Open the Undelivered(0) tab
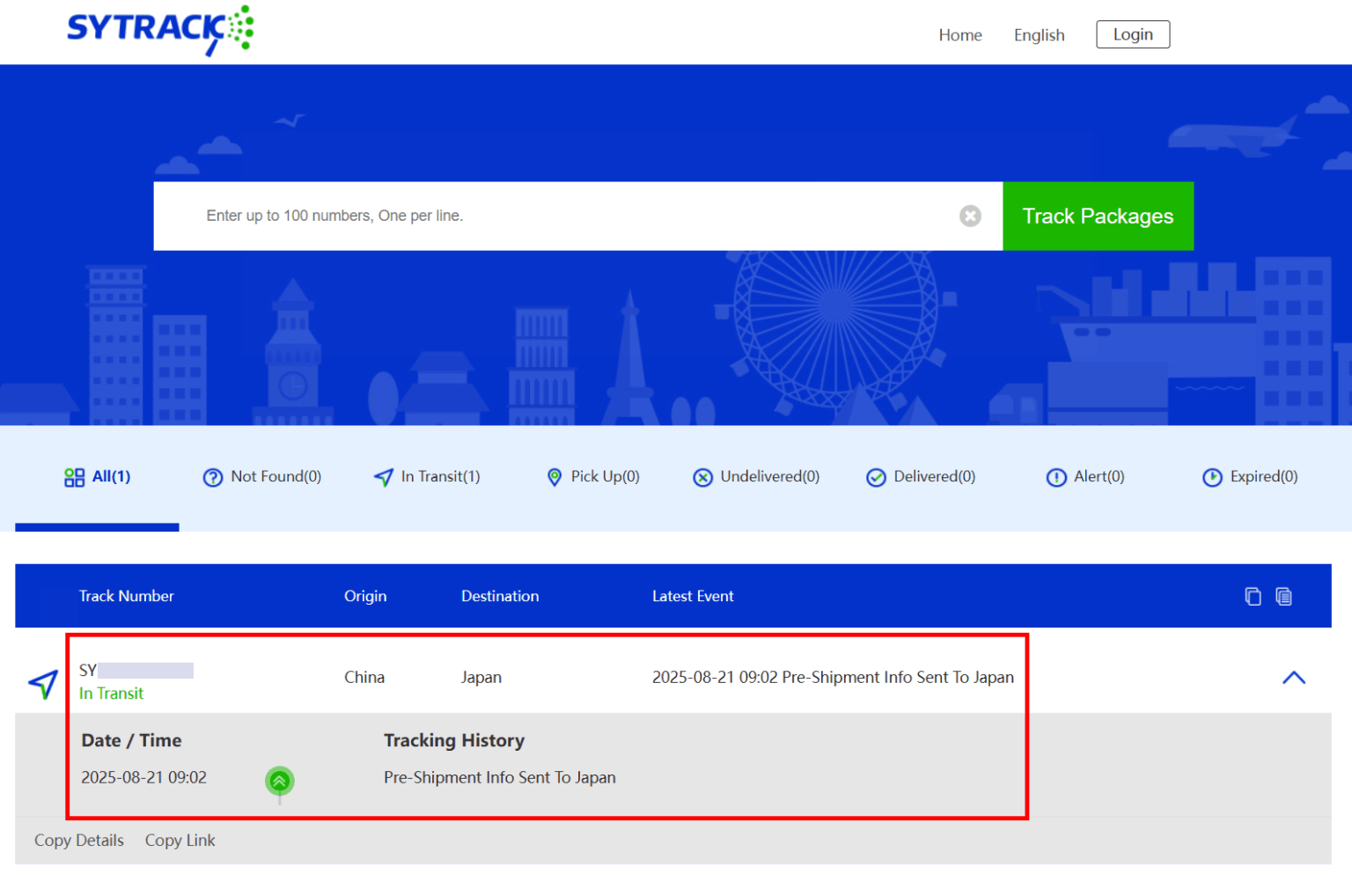 pos(756,477)
